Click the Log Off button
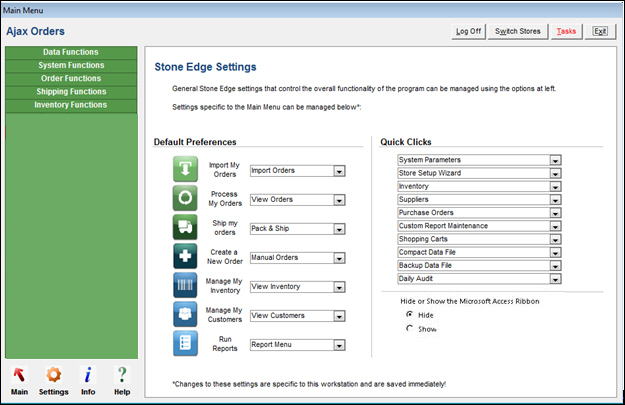The width and height of the screenshot is (625, 405). click(468, 31)
